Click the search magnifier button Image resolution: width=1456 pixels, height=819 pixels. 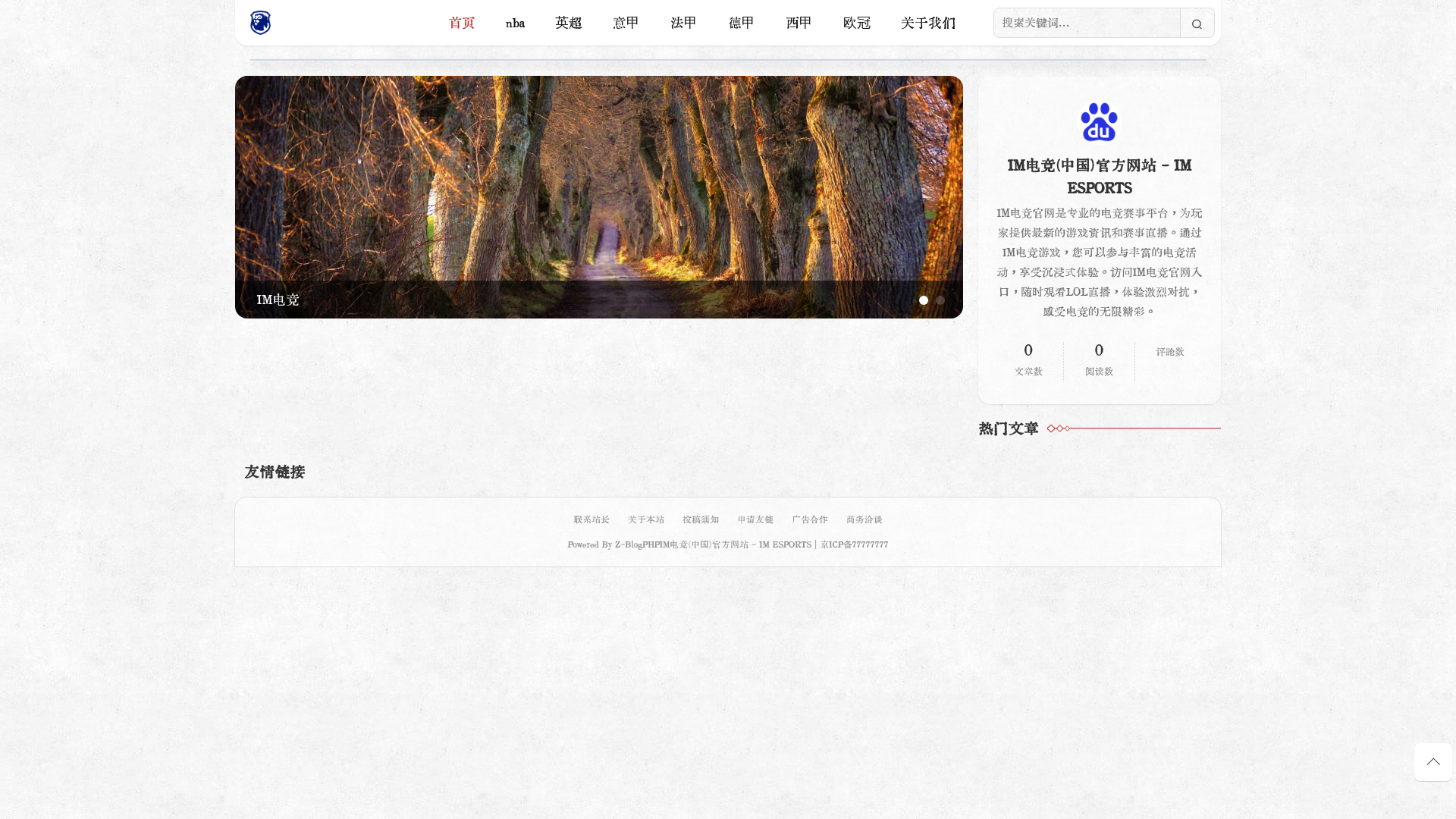[x=1197, y=24]
